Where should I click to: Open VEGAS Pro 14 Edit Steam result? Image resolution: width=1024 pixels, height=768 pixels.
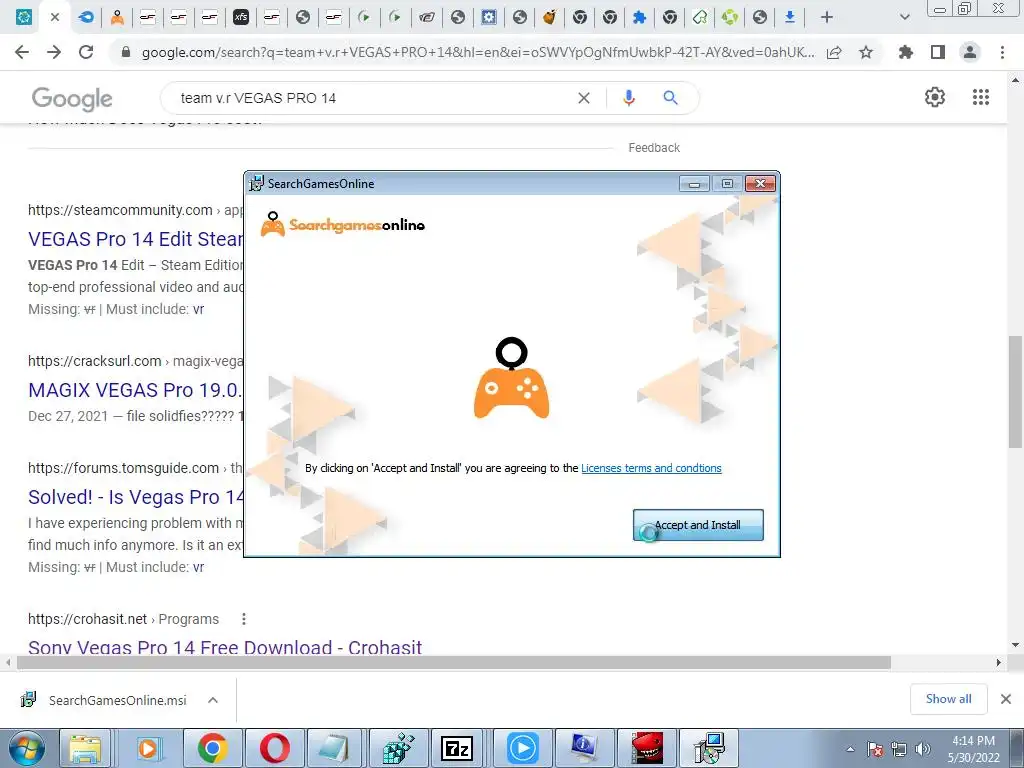point(136,239)
